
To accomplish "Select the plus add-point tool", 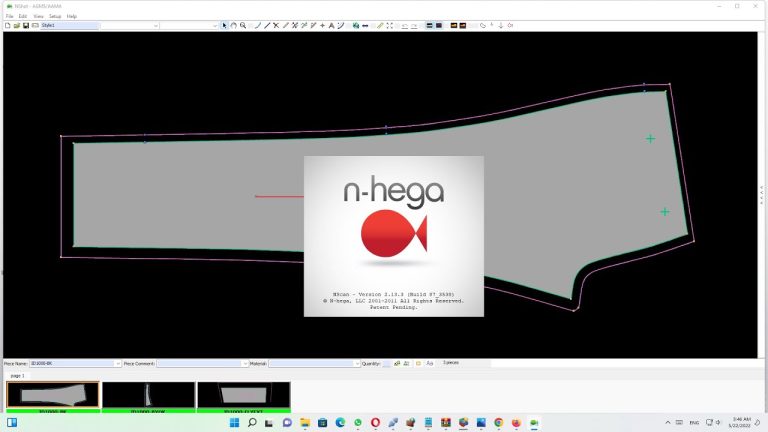I will coord(322,25).
